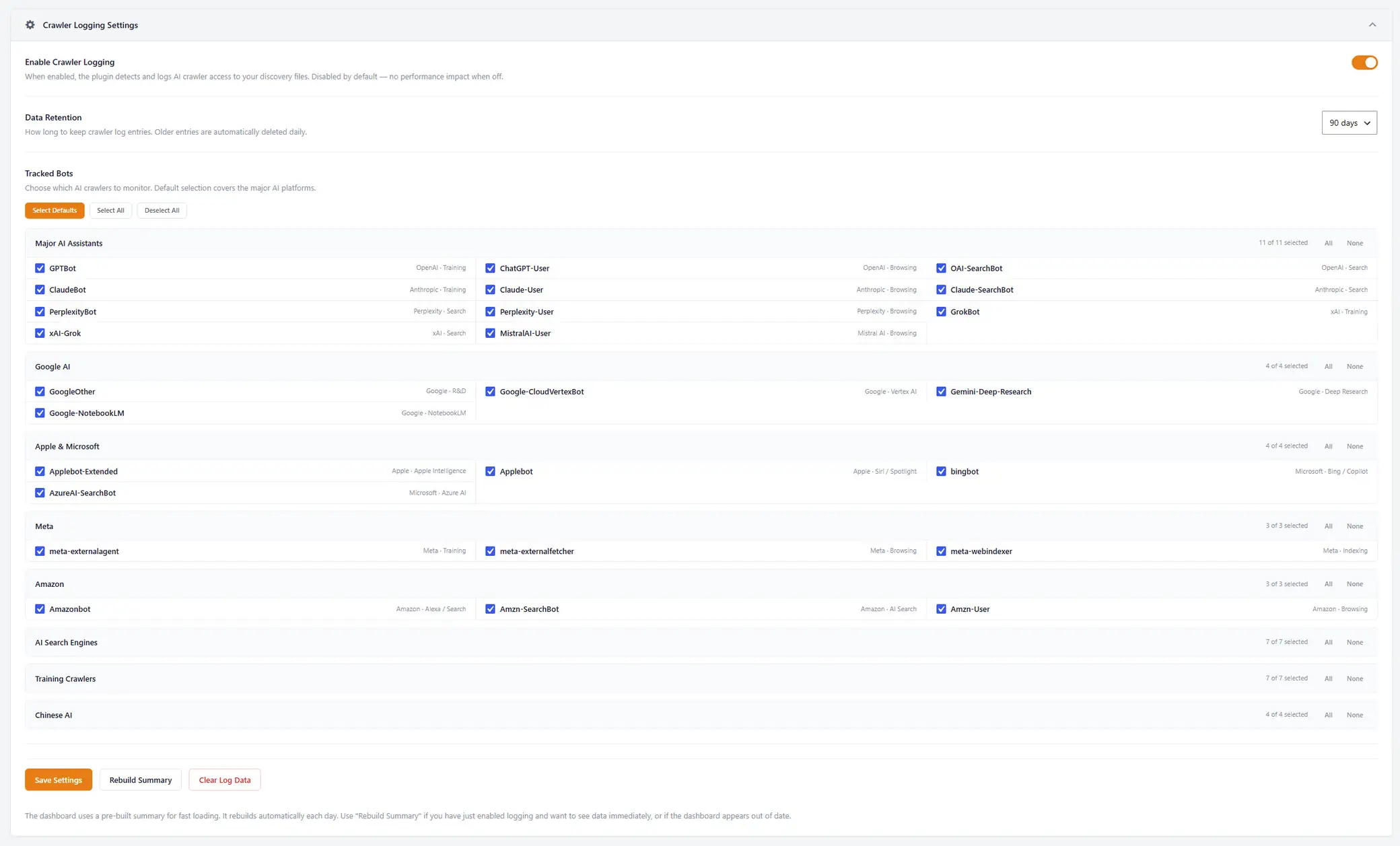
Task: Click the Select Defaults button
Action: [55, 211]
